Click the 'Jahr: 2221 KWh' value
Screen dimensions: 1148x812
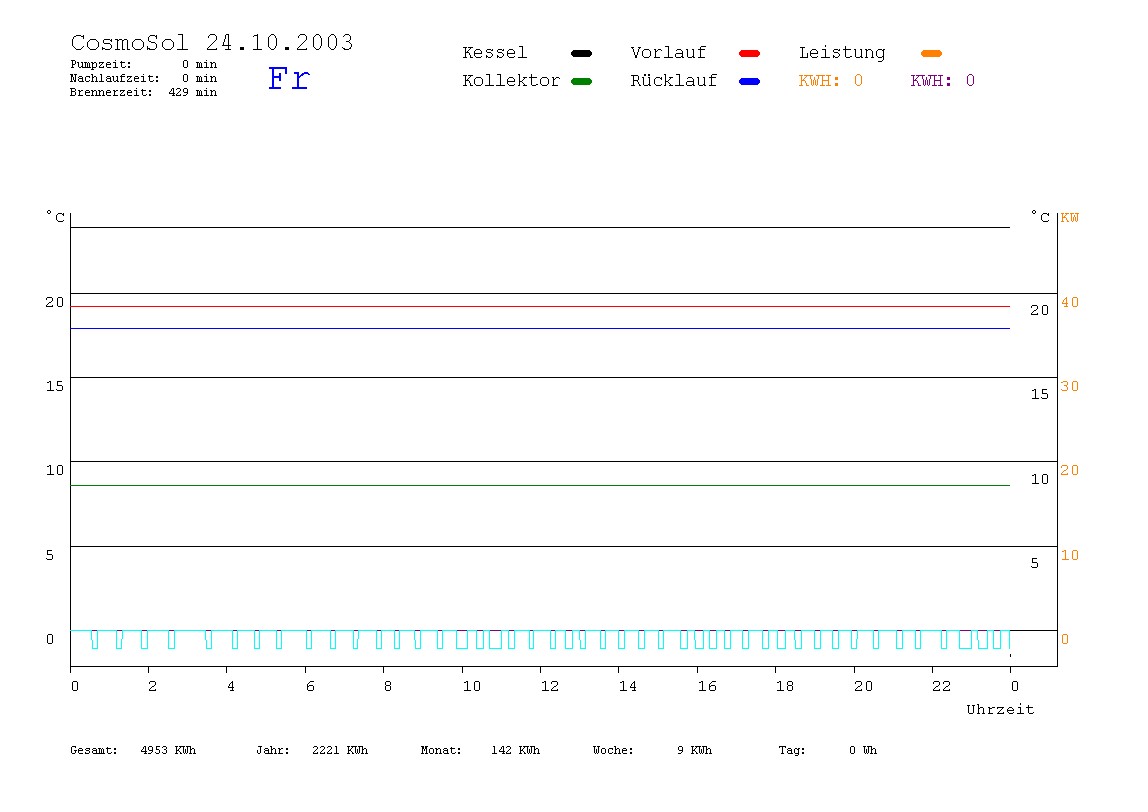[312, 750]
